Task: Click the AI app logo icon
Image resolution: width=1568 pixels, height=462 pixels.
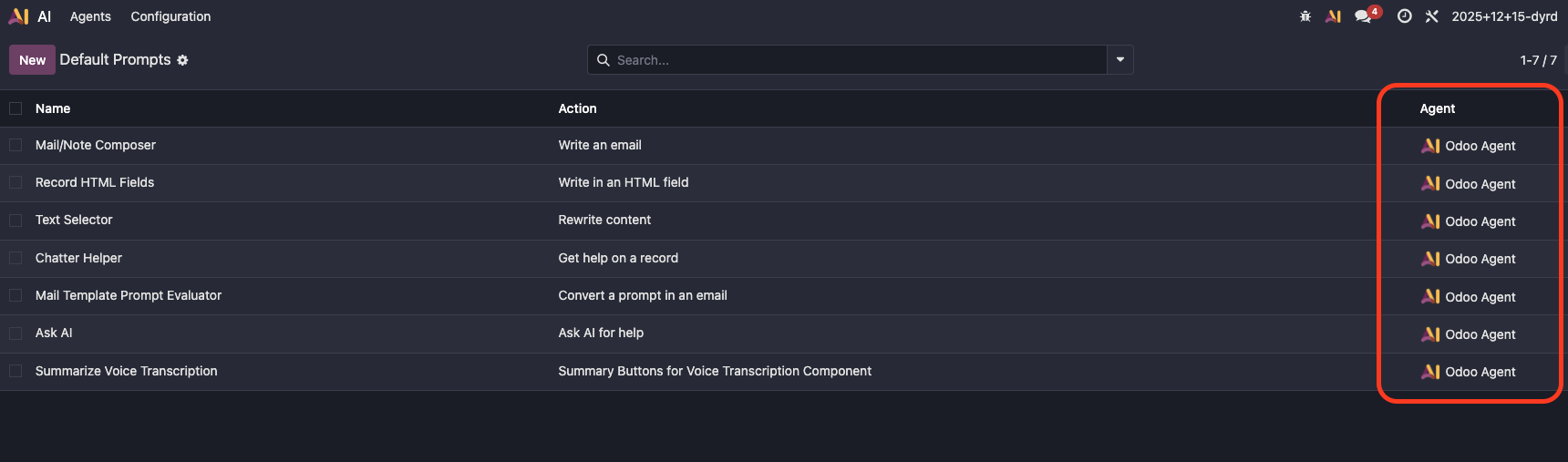Action: pos(18,16)
